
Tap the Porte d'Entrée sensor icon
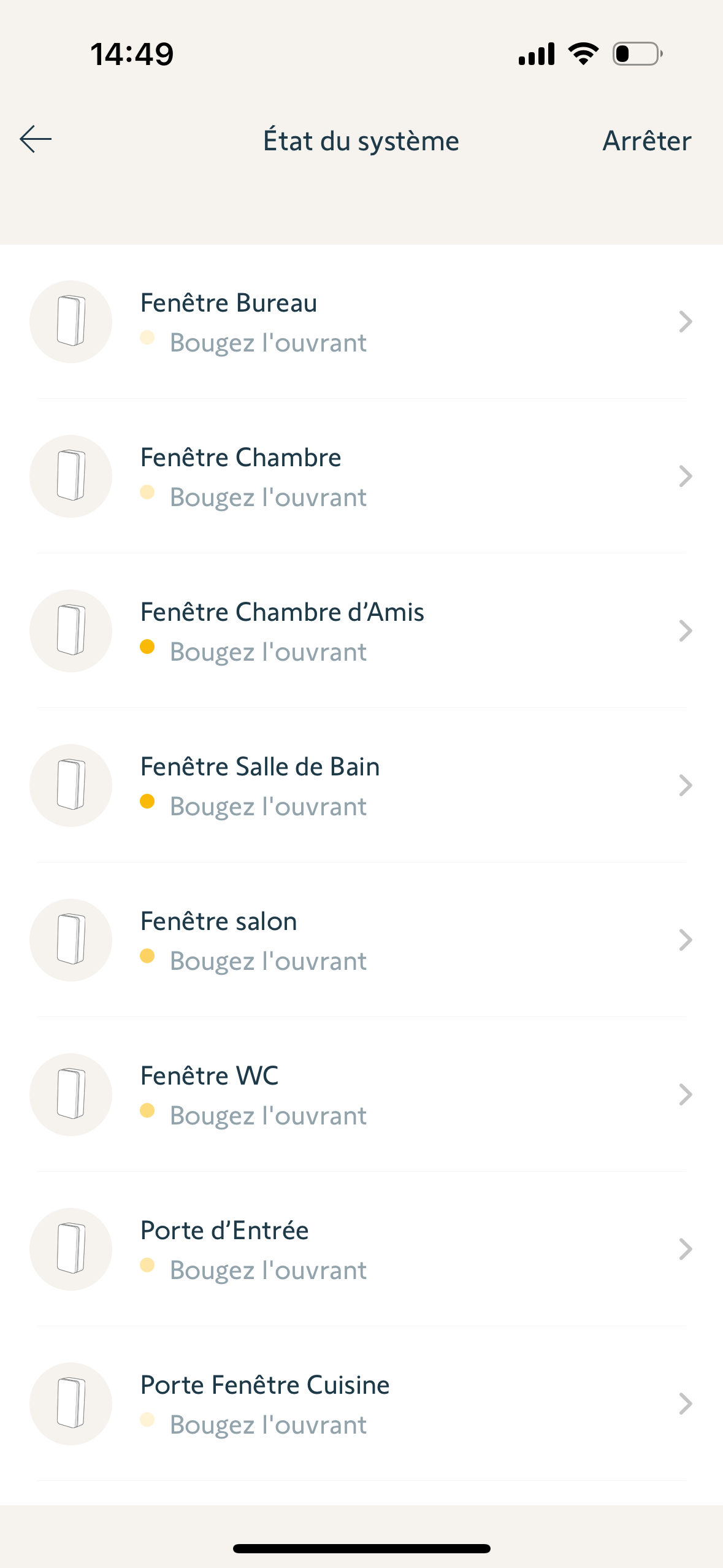tap(71, 1249)
